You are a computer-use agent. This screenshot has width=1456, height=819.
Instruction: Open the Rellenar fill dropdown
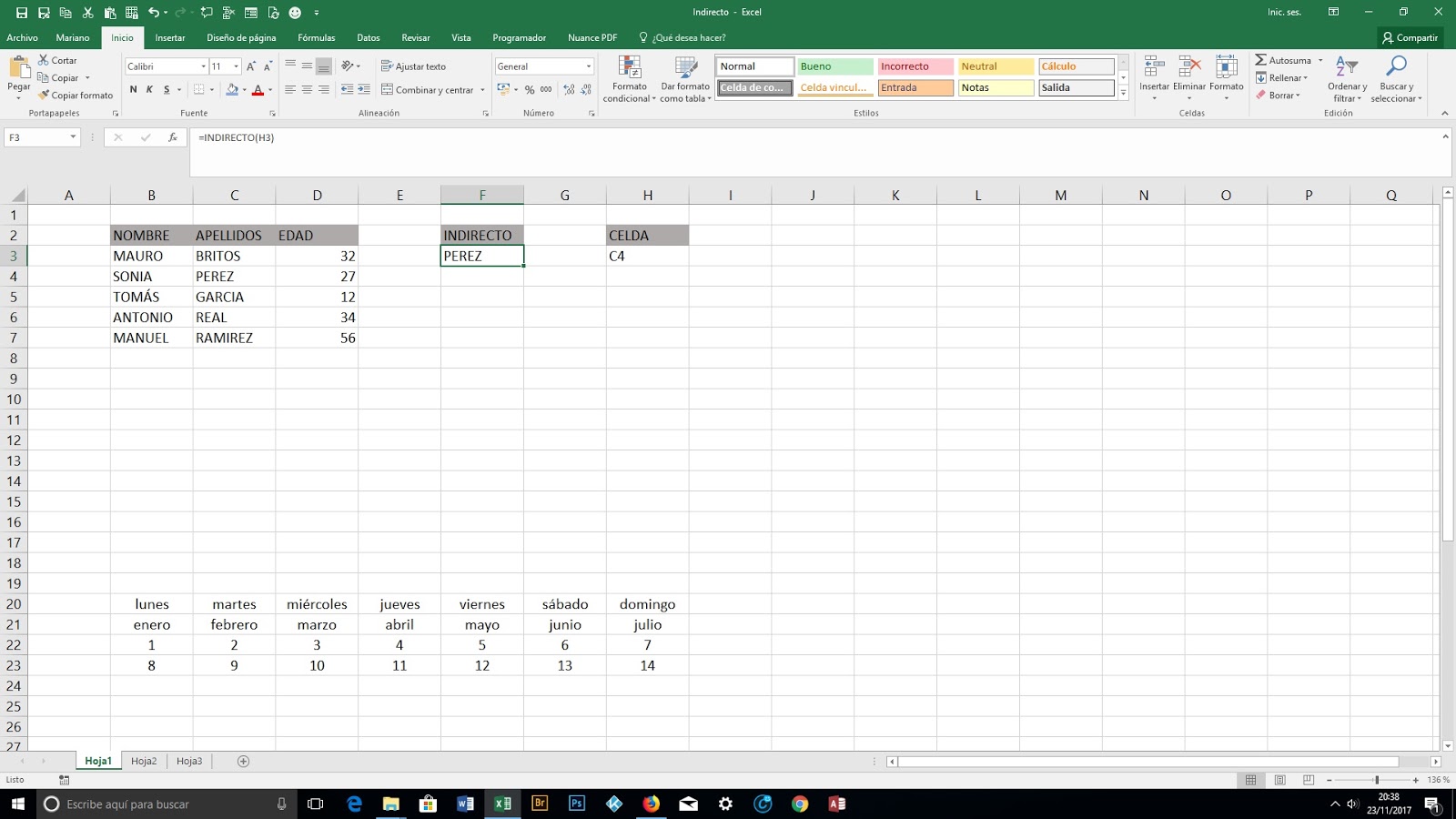pyautogui.click(x=1281, y=77)
